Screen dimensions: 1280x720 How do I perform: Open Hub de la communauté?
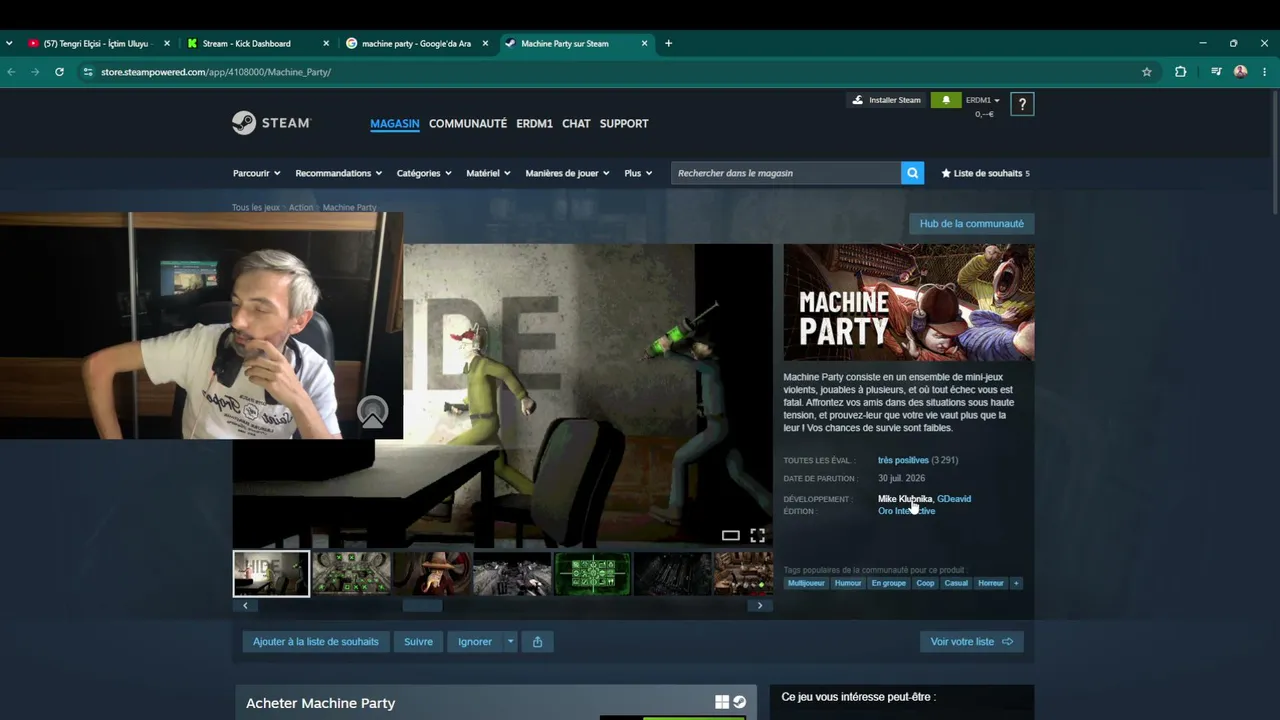[x=971, y=224]
